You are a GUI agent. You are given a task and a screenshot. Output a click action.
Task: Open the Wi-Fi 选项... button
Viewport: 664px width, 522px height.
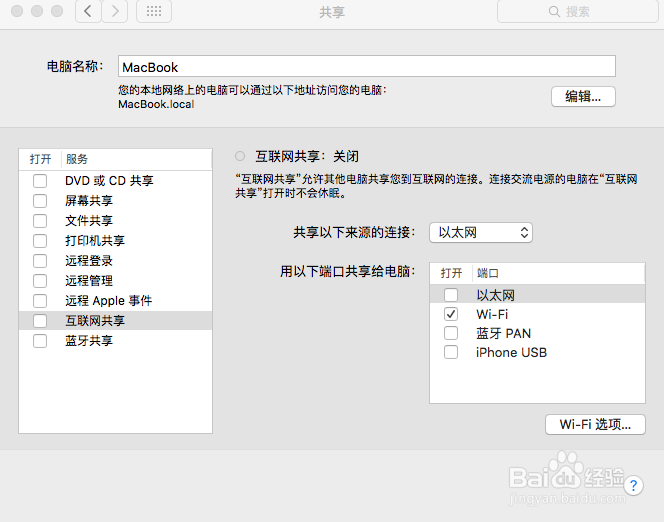click(x=595, y=424)
